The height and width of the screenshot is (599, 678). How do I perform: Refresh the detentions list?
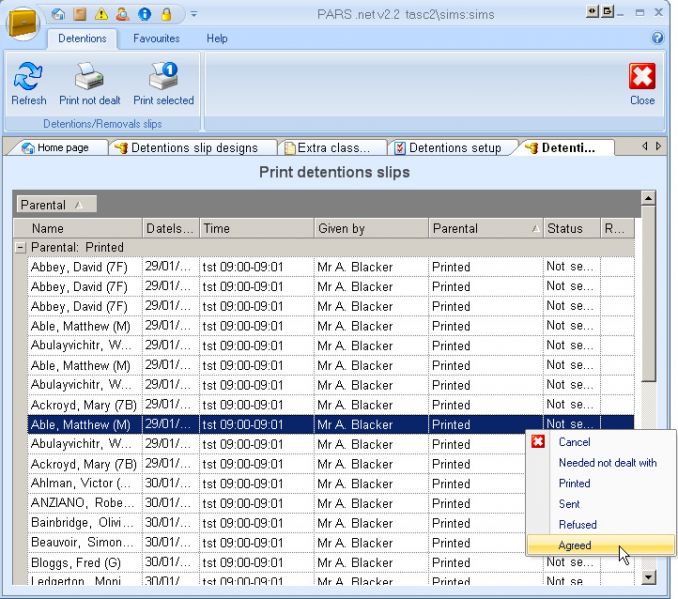[29, 84]
